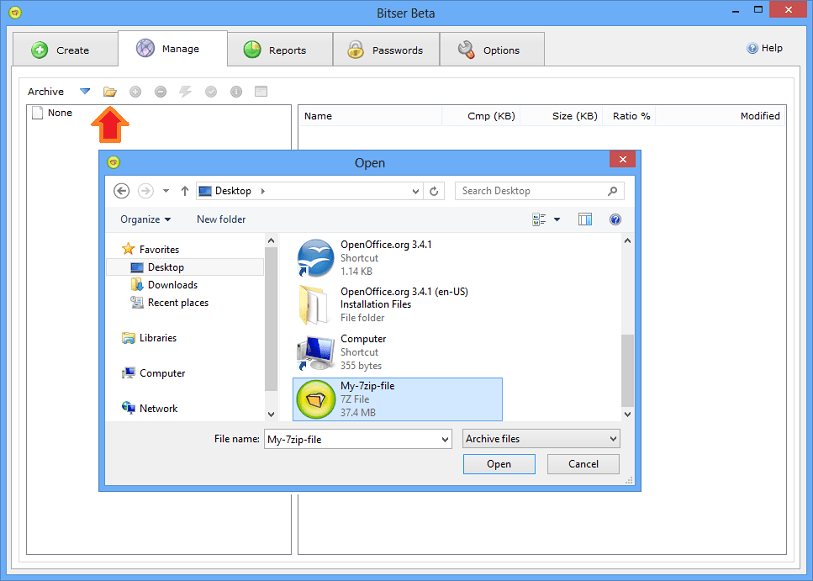Click file list scrollbar up arrow
813x581 pixels.
[627, 240]
